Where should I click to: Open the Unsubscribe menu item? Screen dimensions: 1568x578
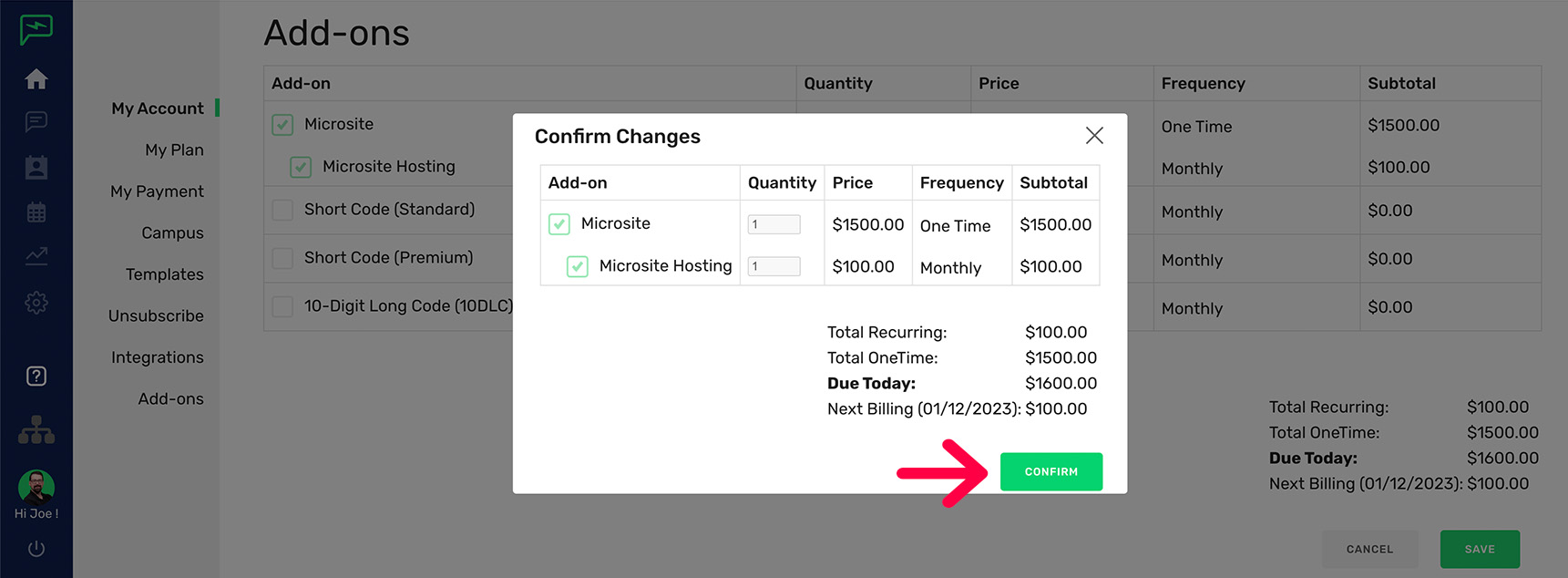[x=156, y=315]
